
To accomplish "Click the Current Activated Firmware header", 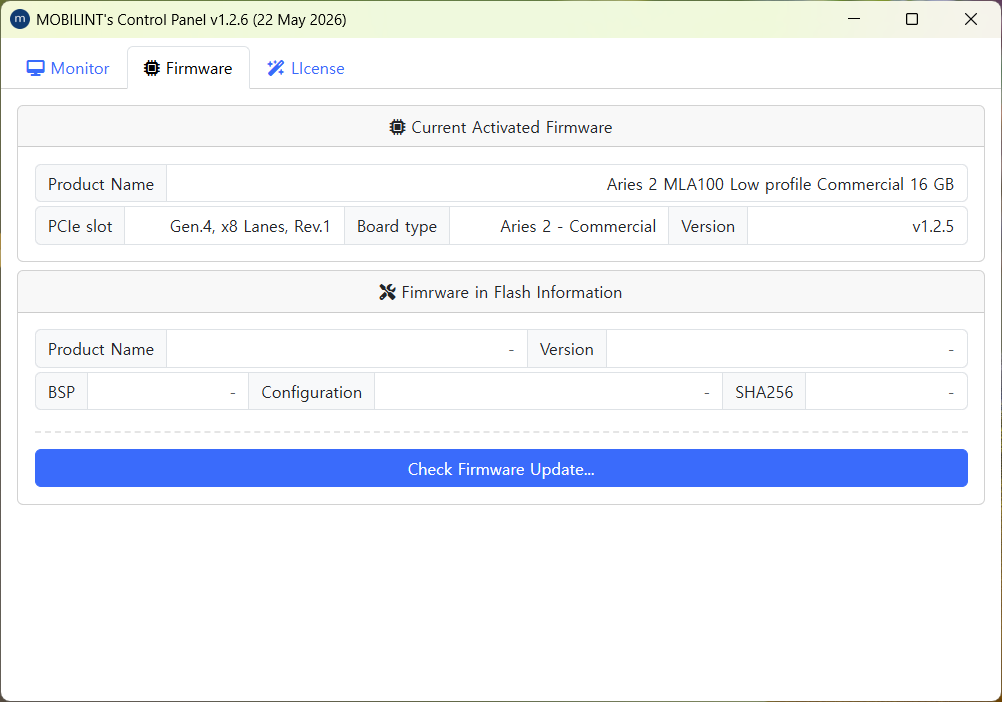I will pos(501,127).
